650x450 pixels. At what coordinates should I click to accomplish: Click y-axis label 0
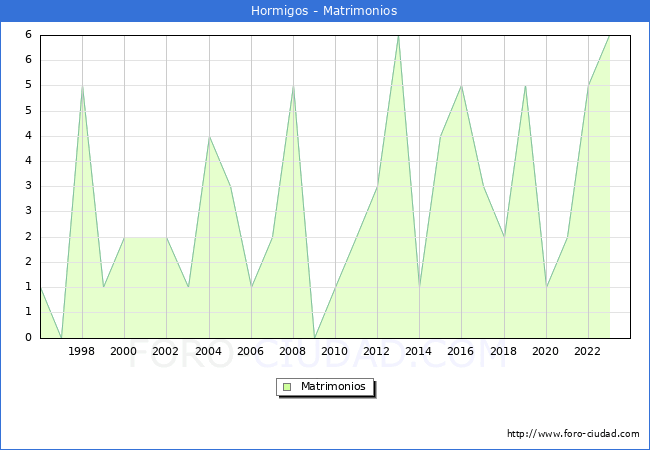(28, 337)
